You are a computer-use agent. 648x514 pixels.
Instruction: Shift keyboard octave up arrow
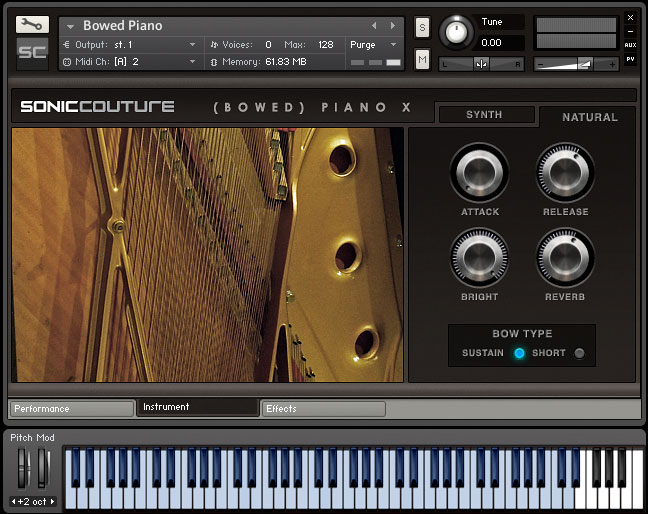point(52,502)
